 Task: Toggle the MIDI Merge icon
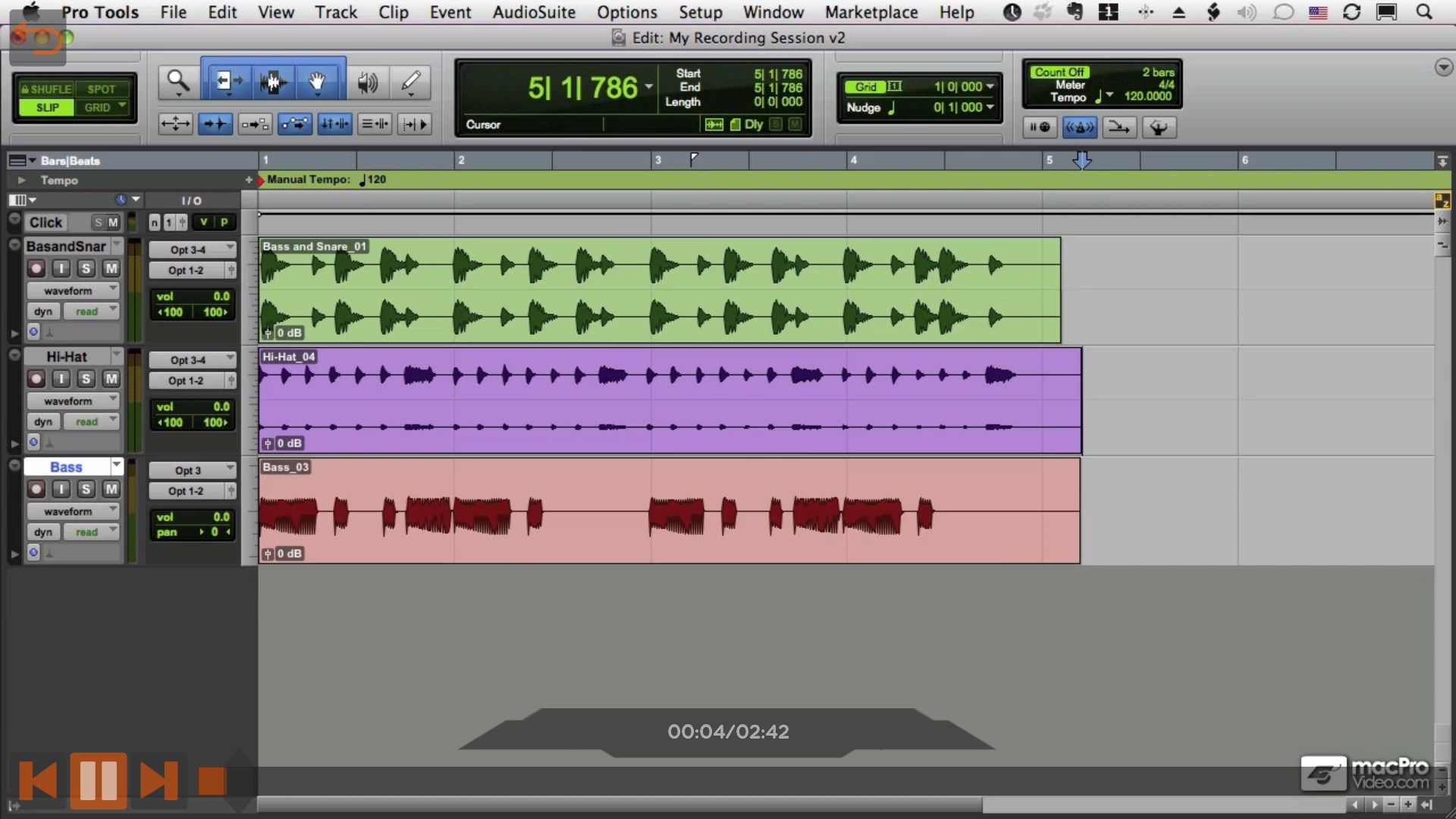[x=1119, y=127]
